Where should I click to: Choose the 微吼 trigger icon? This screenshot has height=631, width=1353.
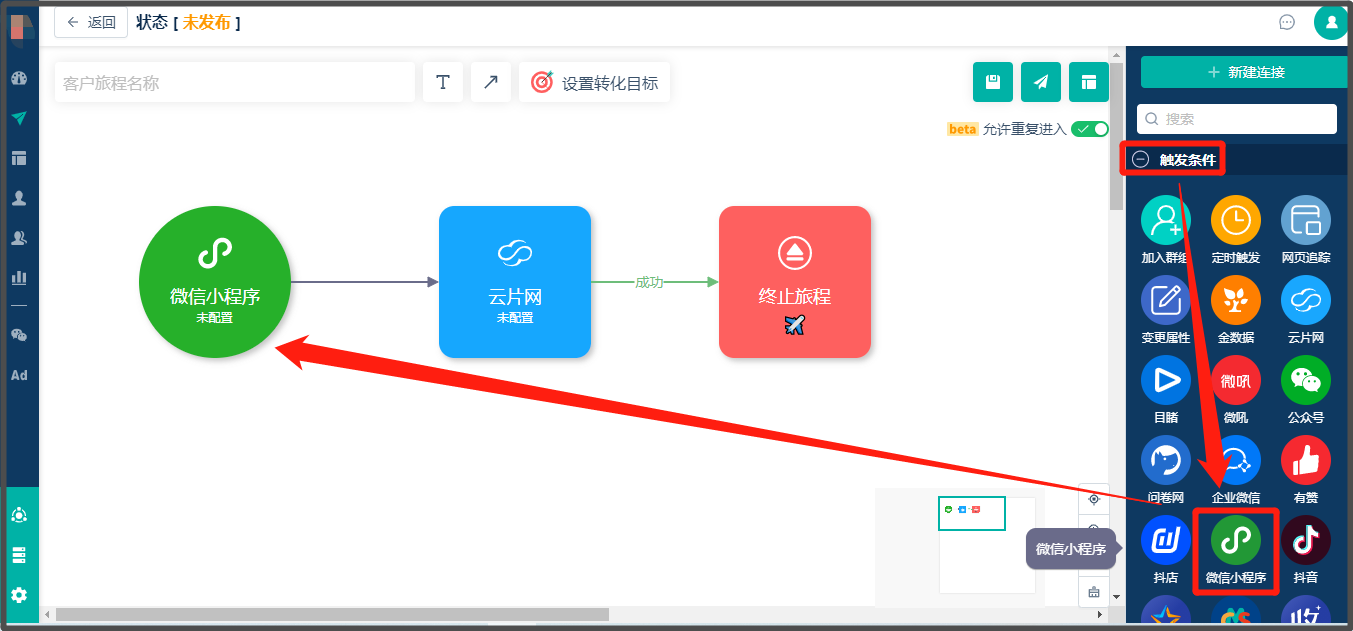point(1236,381)
